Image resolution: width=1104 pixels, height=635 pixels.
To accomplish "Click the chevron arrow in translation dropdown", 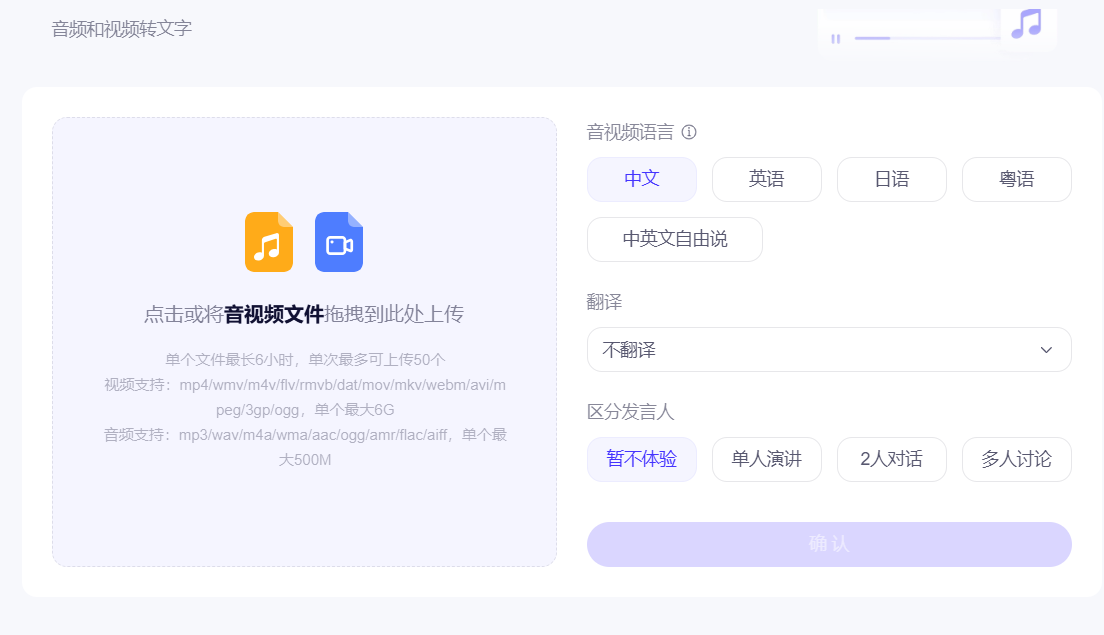I will coord(1046,349).
